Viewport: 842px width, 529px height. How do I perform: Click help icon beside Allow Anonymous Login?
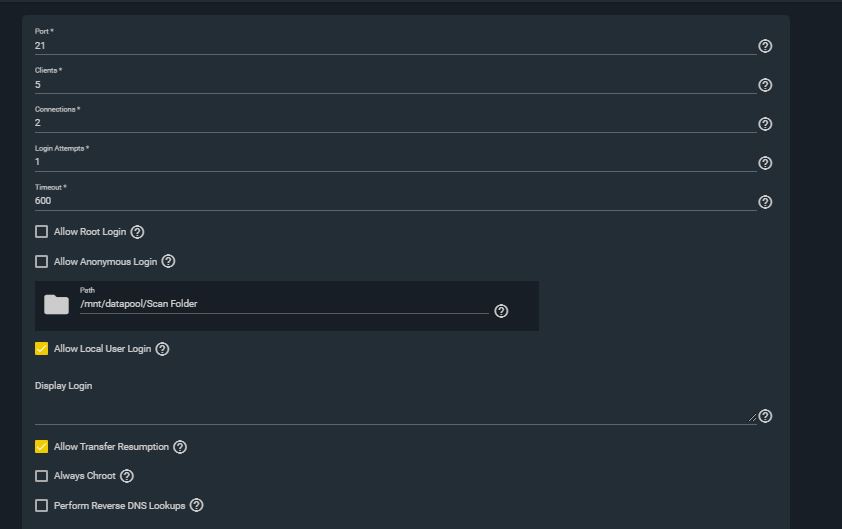coord(168,262)
